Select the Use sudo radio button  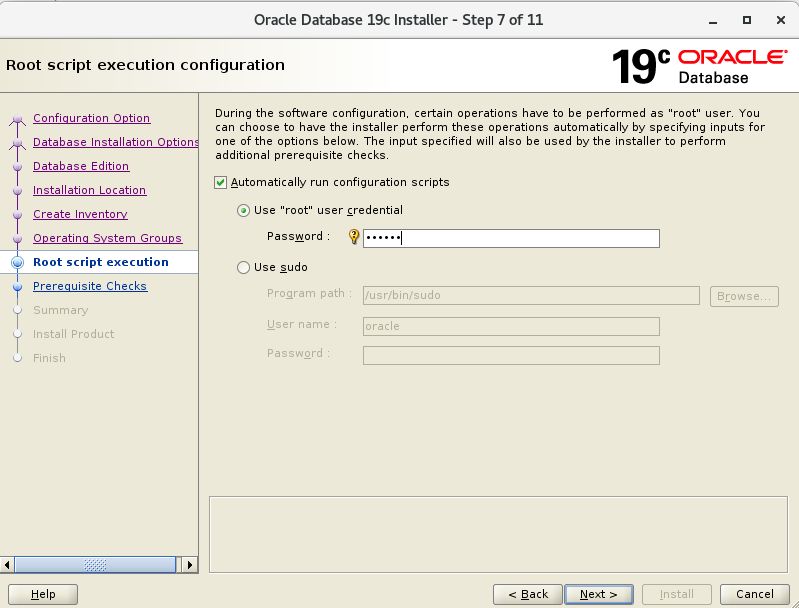pyautogui.click(x=243, y=267)
